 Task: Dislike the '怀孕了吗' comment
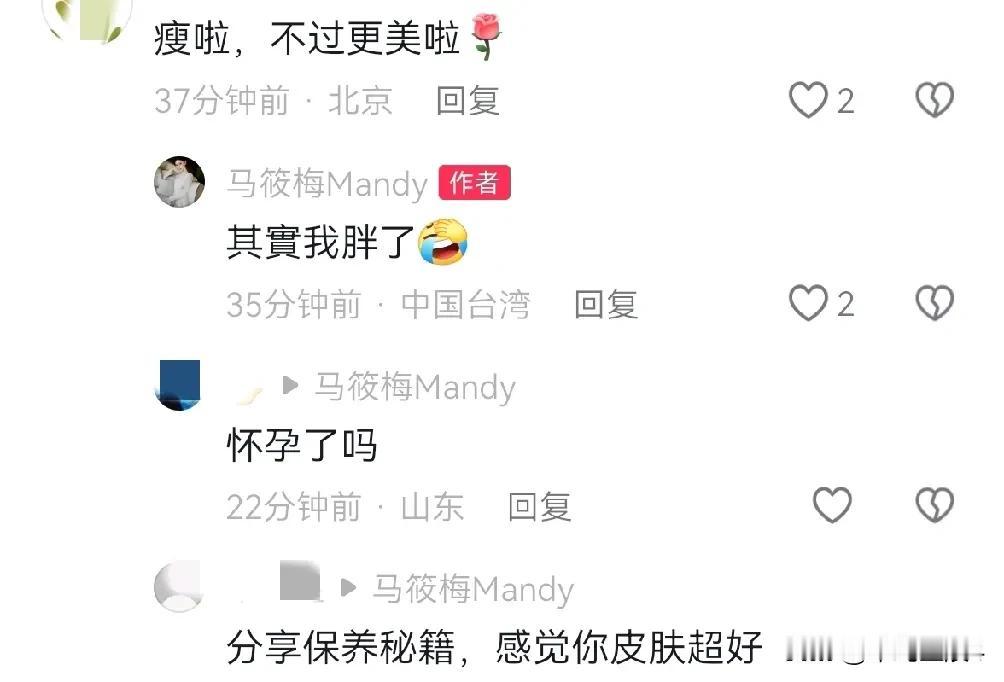(x=934, y=505)
